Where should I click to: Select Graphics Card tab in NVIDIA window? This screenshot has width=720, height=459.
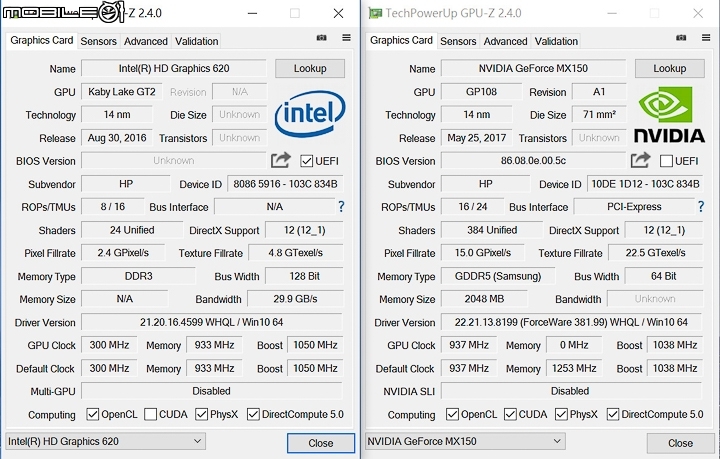click(401, 40)
